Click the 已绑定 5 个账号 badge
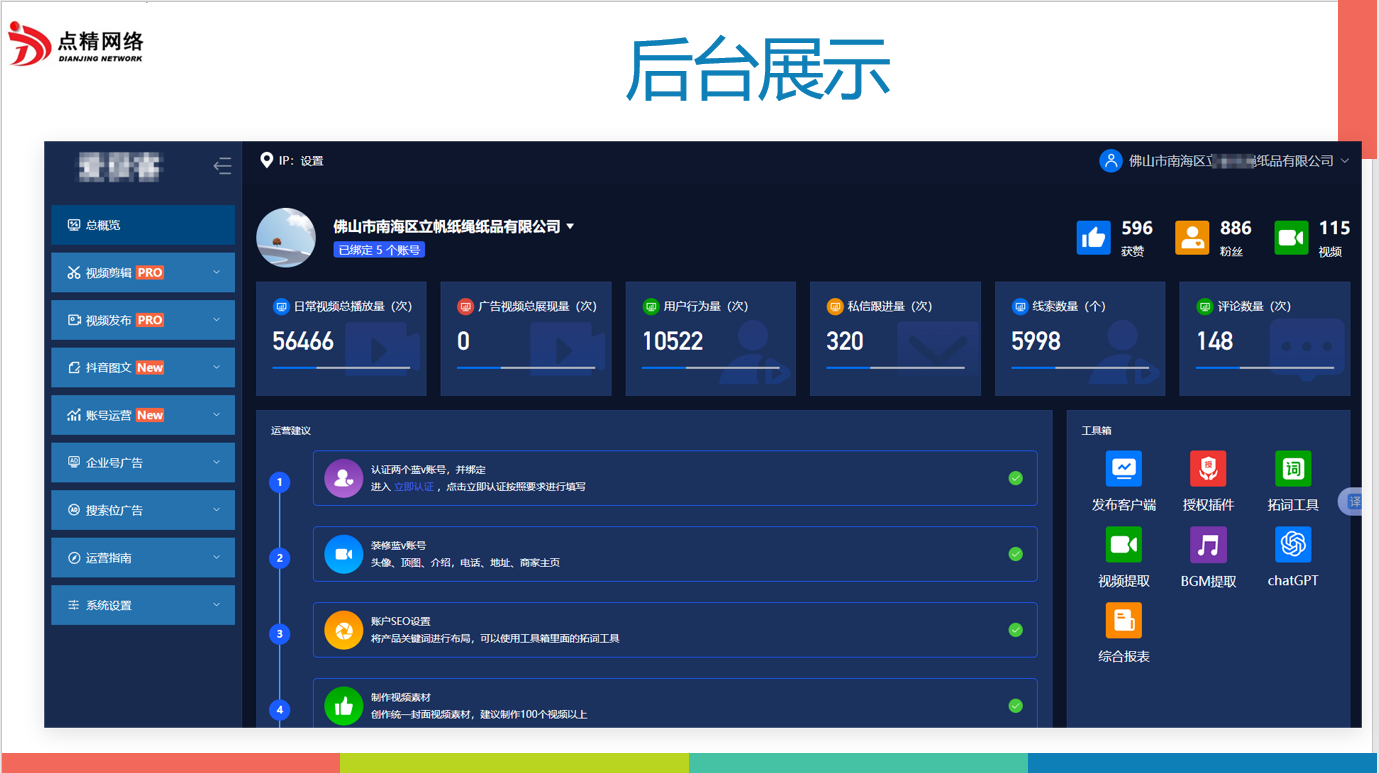Viewport: 1379px width, 773px height. click(x=379, y=250)
